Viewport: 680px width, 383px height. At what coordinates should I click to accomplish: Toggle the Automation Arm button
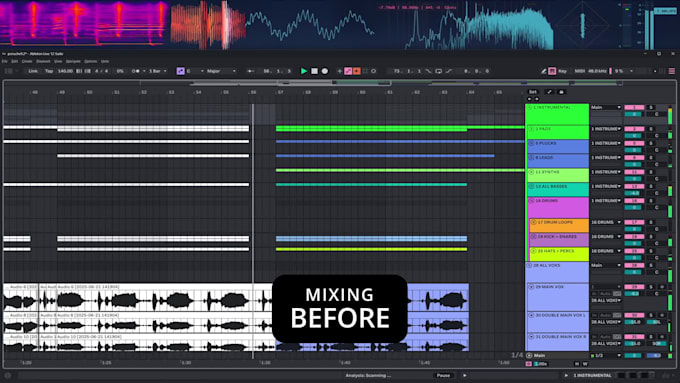tap(348, 71)
